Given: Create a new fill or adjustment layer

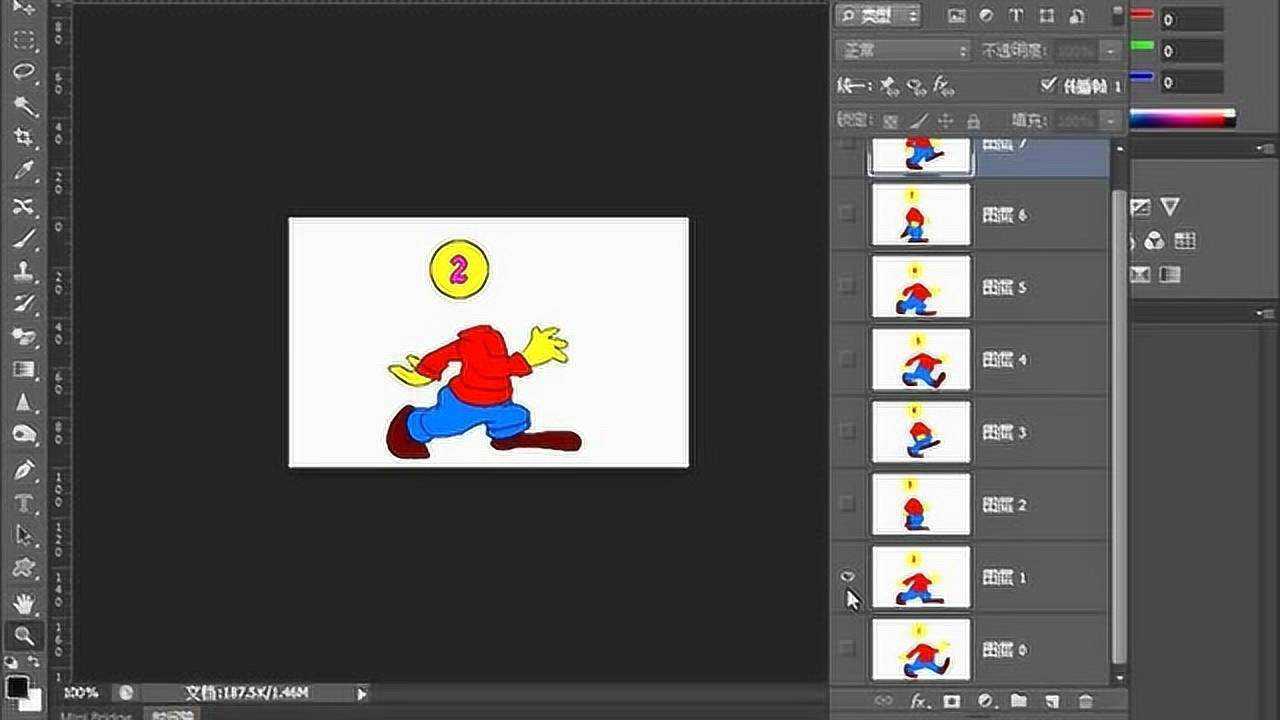Looking at the screenshot, I should [x=986, y=701].
